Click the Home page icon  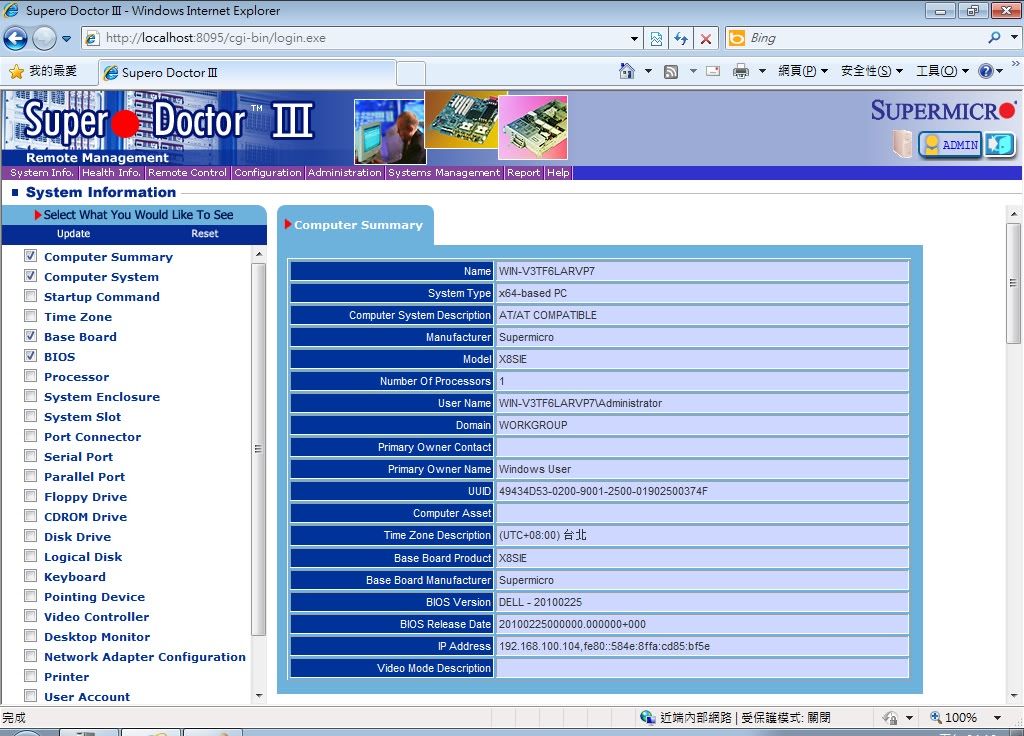tap(626, 71)
